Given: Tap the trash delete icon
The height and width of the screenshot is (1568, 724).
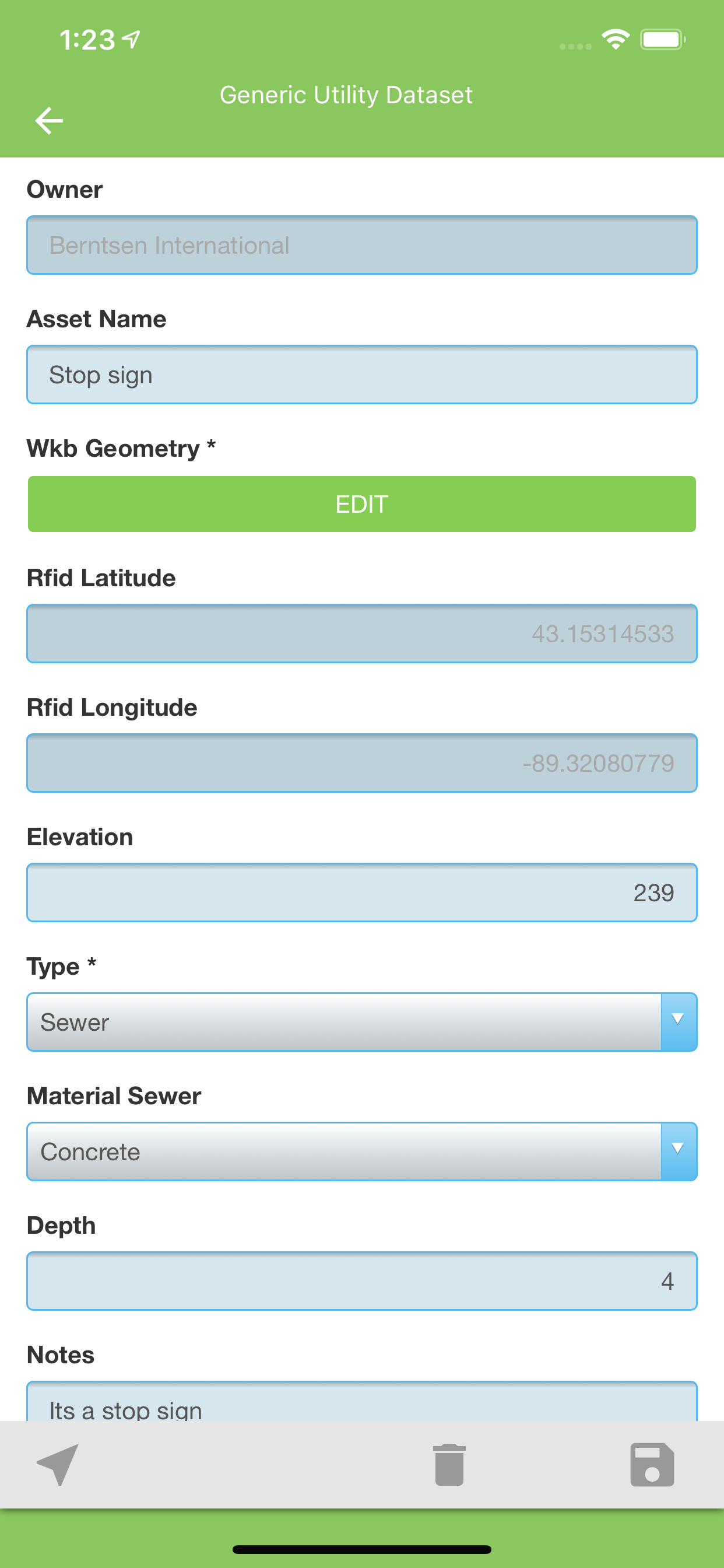Looking at the screenshot, I should click(449, 1465).
